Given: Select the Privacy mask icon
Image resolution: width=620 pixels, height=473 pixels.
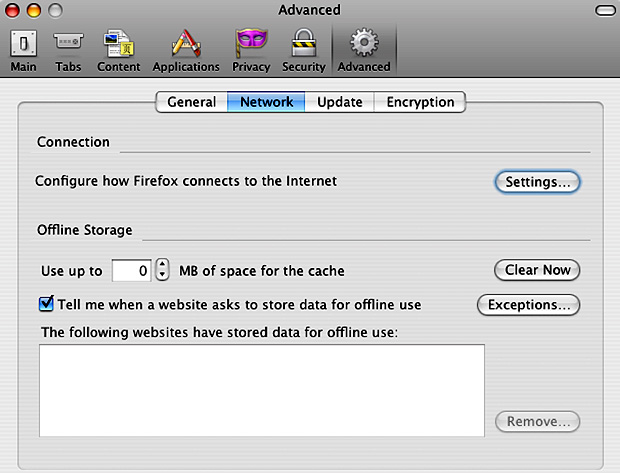Looking at the screenshot, I should click(251, 43).
